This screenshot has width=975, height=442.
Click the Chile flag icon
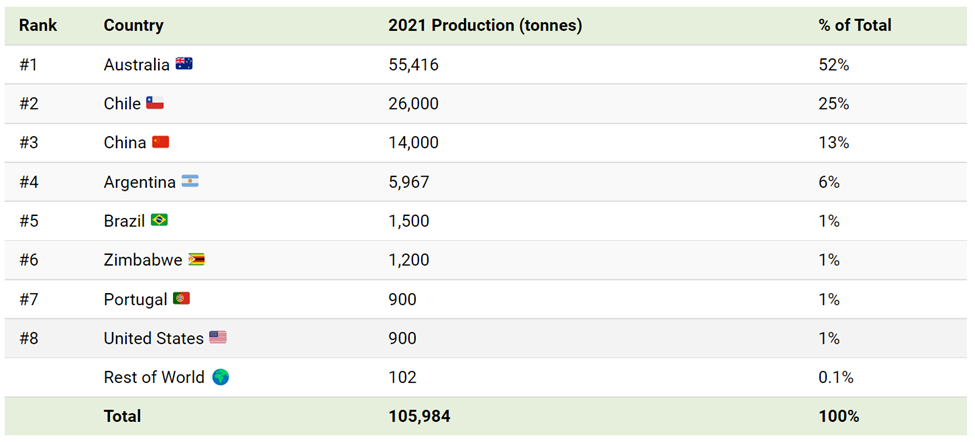(154, 103)
